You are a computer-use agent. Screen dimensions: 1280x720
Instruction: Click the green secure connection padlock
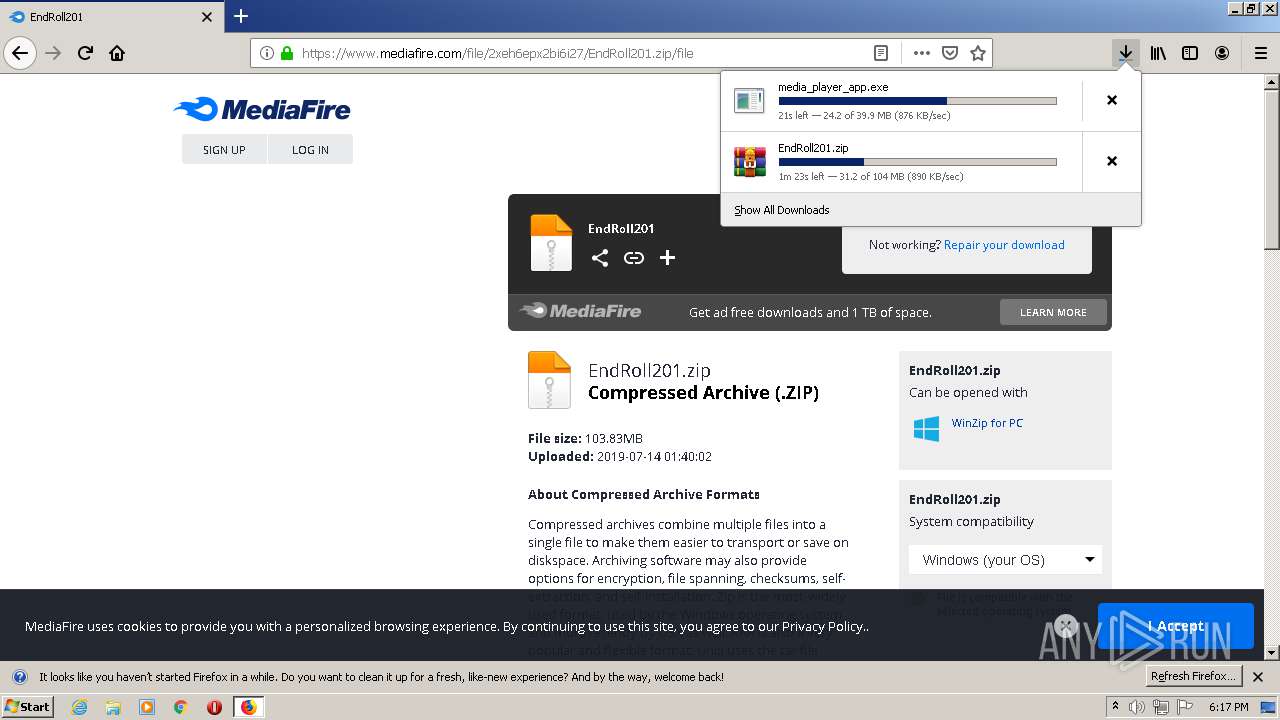[x=287, y=53]
